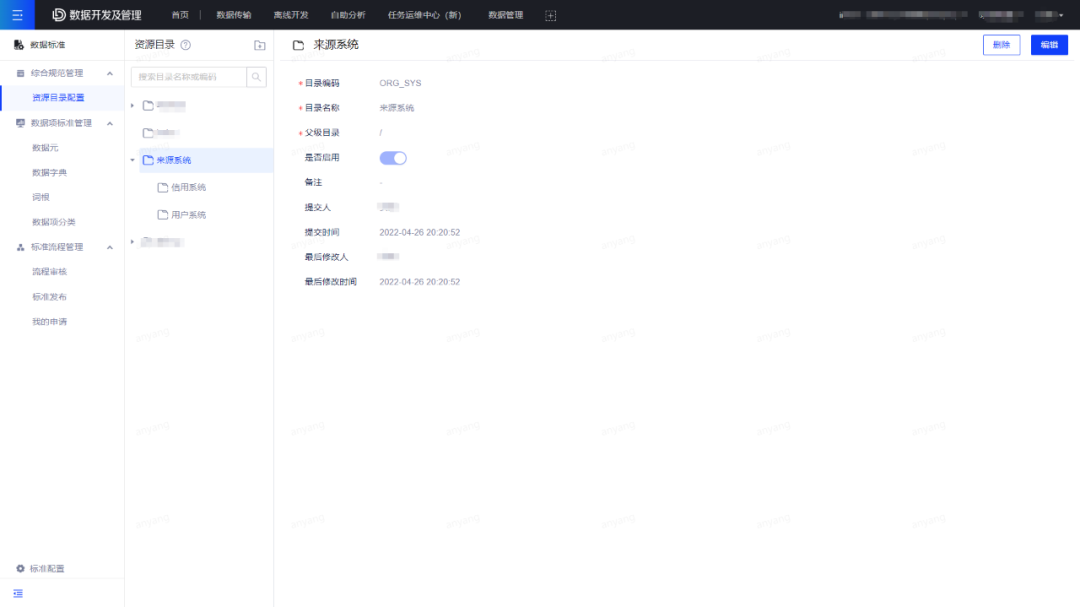Click the 编辑 button at top right
The width and height of the screenshot is (1080, 607).
click(x=1048, y=45)
